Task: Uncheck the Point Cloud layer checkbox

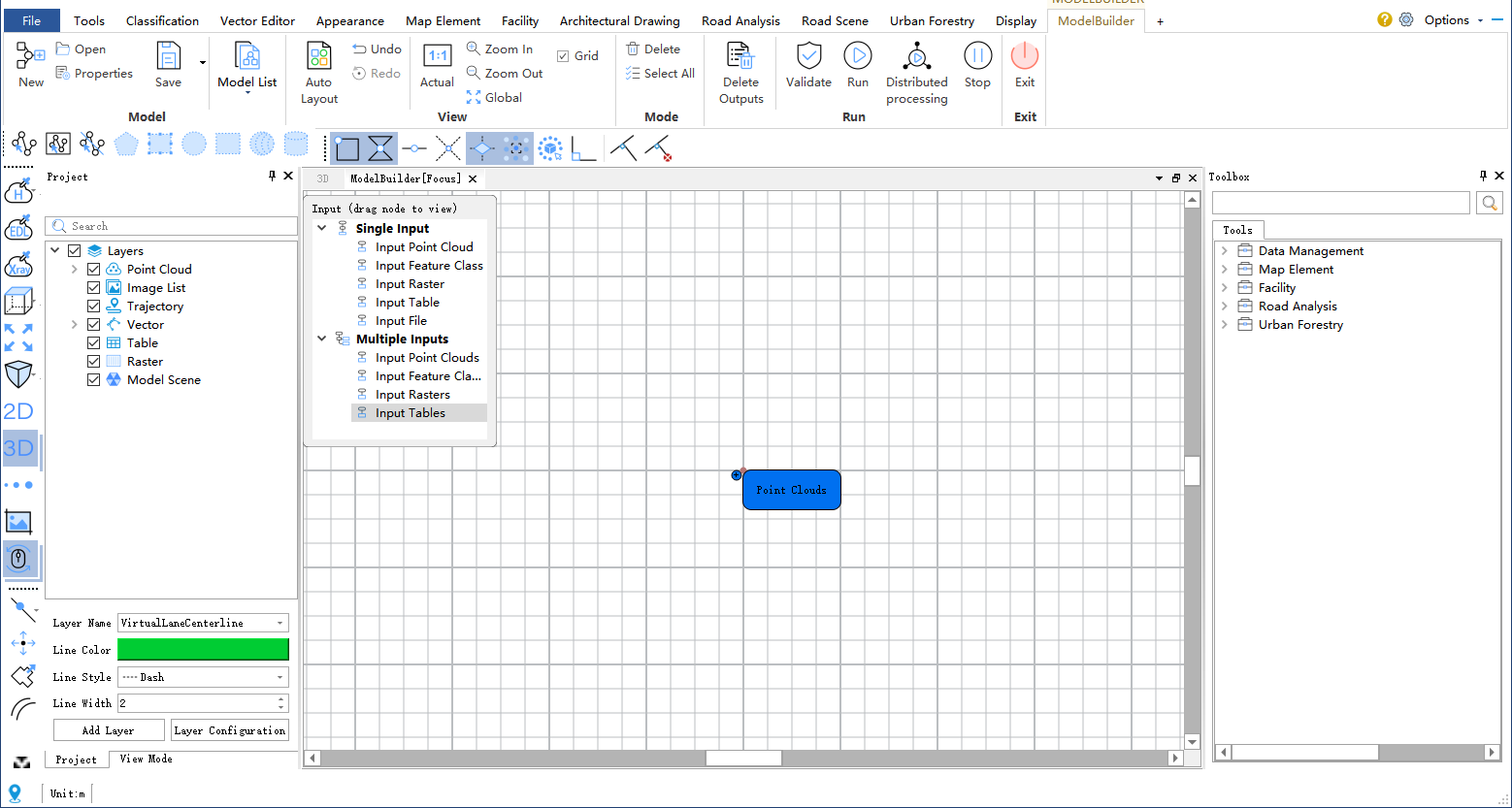Action: coord(94,270)
